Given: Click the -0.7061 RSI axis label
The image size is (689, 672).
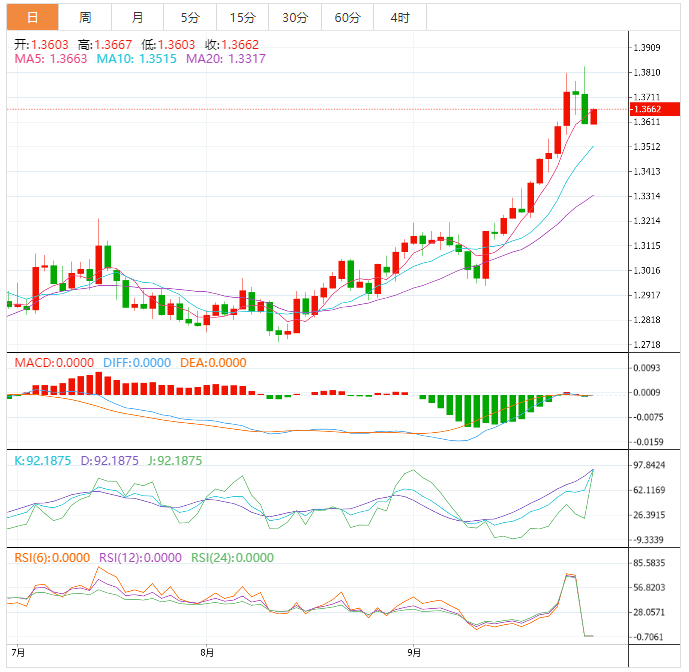Looking at the screenshot, I should pyautogui.click(x=648, y=637).
